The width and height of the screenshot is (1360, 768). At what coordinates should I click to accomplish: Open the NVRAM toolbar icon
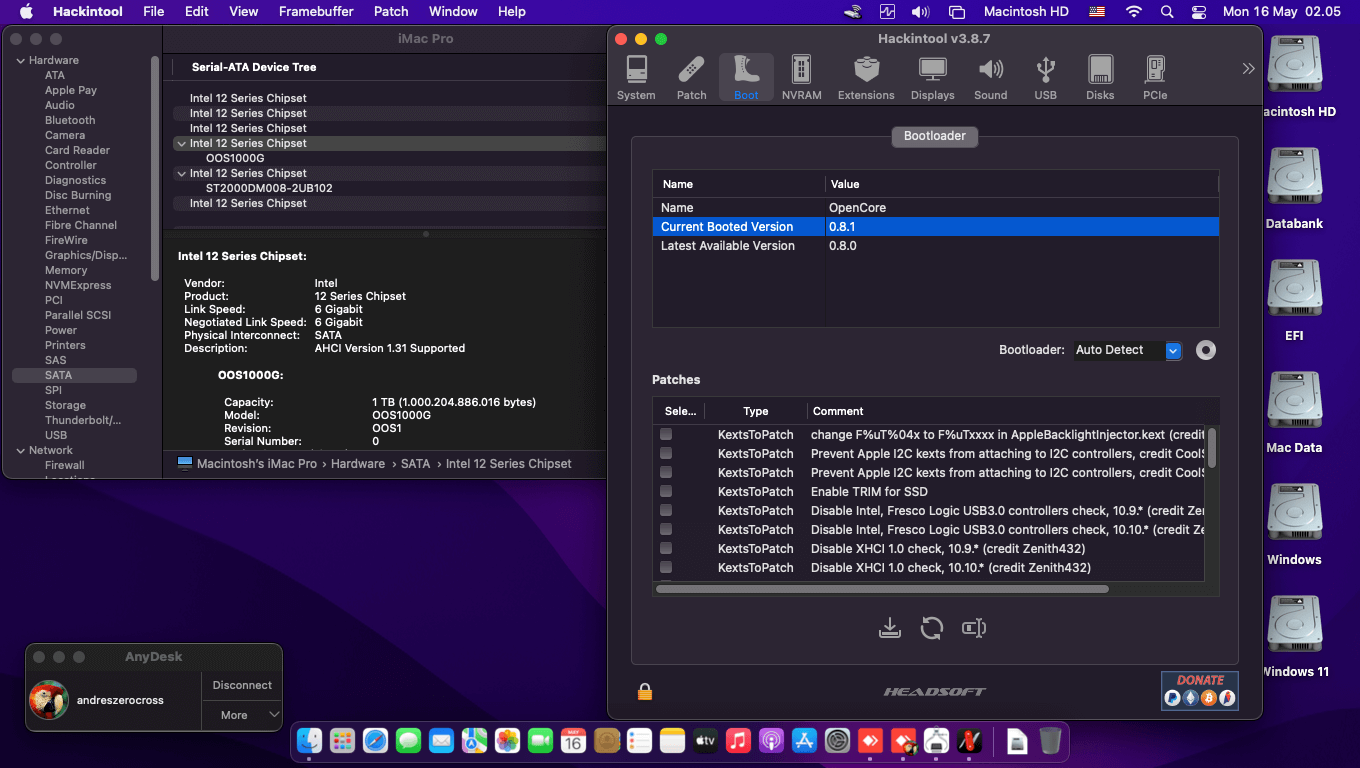(801, 78)
